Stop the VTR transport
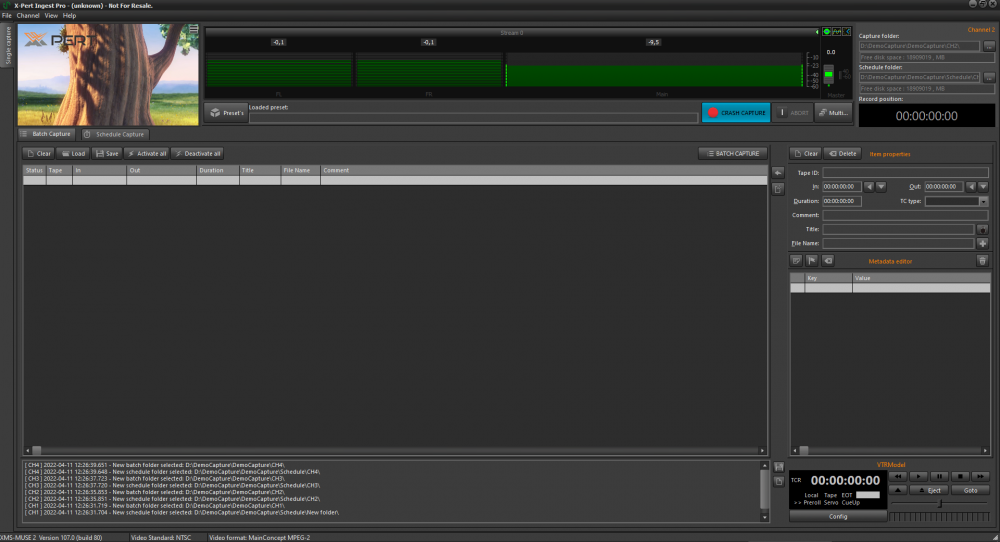1000x542 pixels. pos(959,476)
